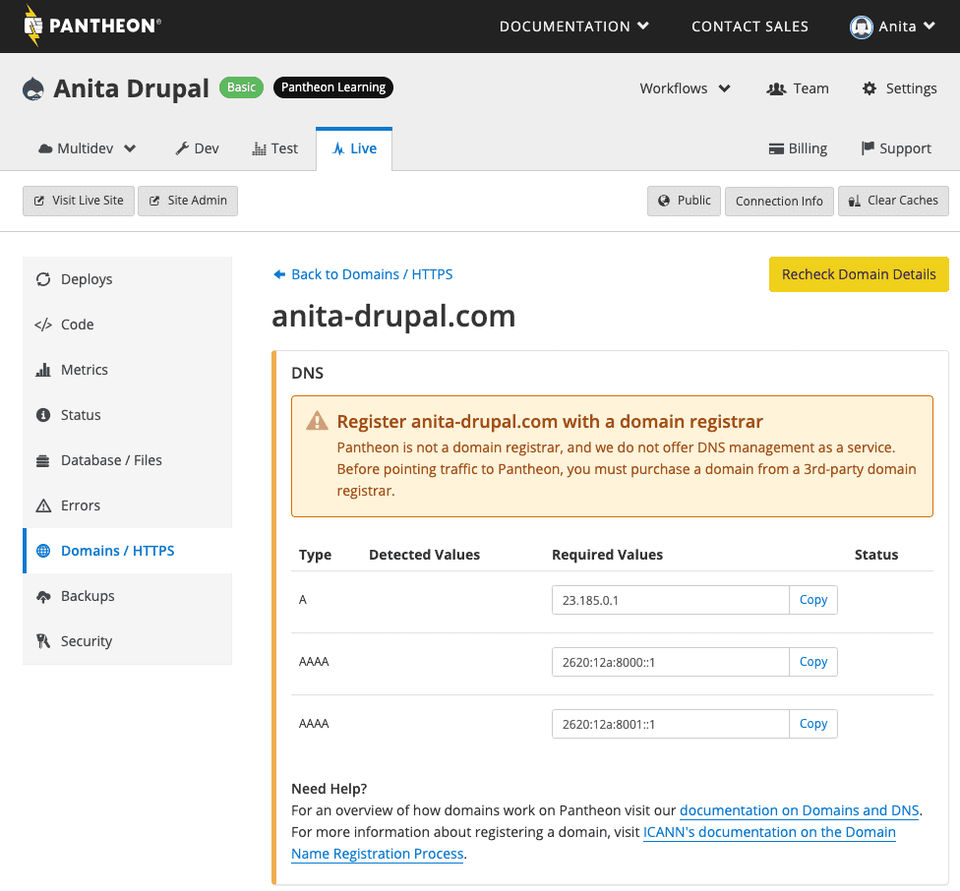Copy the AAAA value 2620:12a:8001::1
960x891 pixels.
click(813, 724)
